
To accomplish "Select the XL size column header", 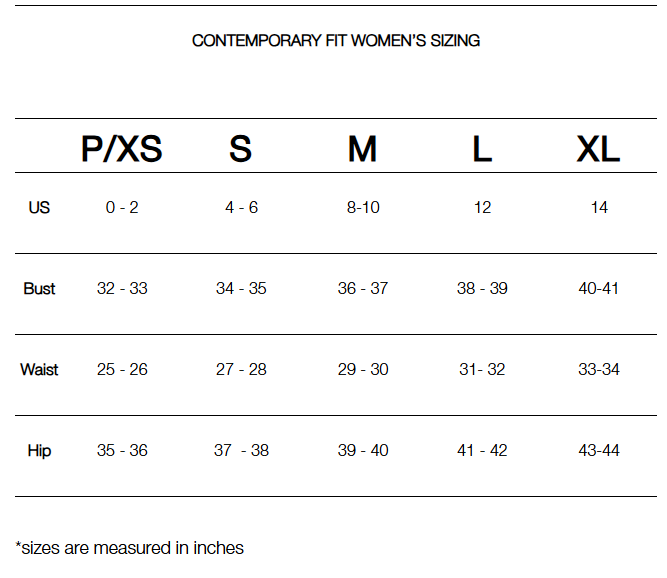I will 598,149.
